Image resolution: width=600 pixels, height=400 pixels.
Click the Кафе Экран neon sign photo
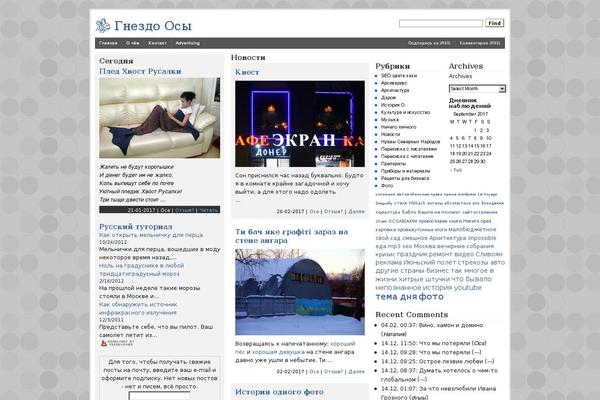pyautogui.click(x=300, y=124)
